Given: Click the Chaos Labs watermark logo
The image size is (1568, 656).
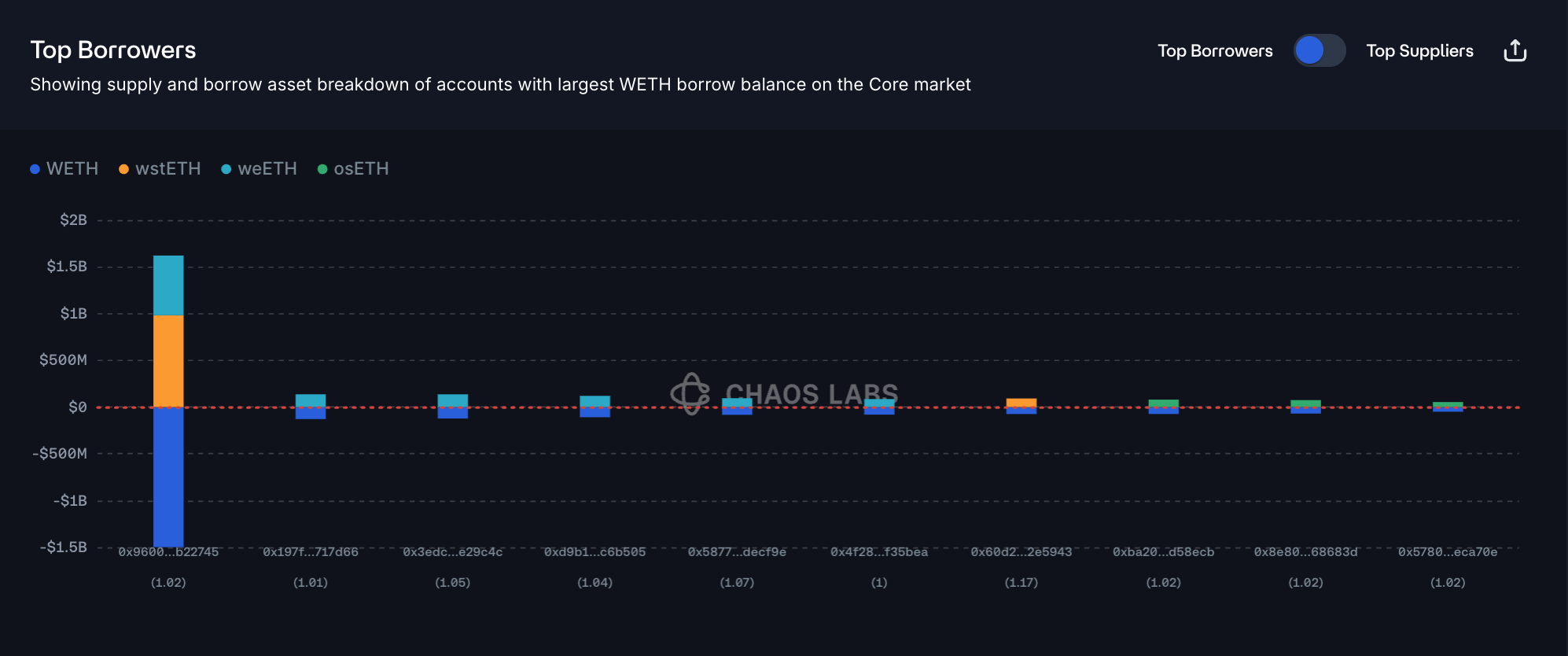Looking at the screenshot, I should (690, 393).
